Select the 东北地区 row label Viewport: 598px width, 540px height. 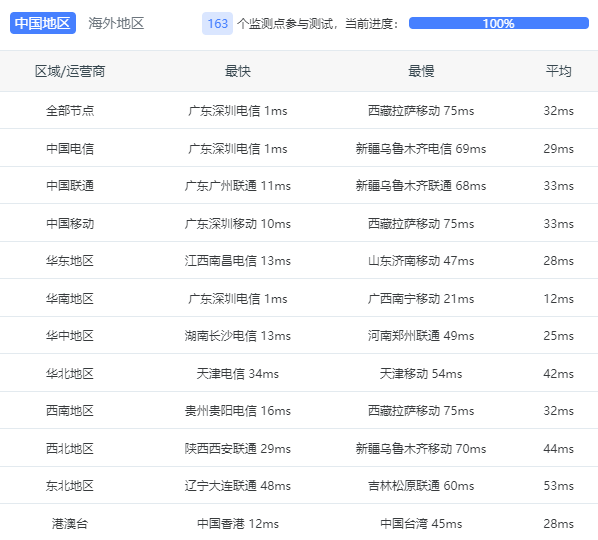70,486
